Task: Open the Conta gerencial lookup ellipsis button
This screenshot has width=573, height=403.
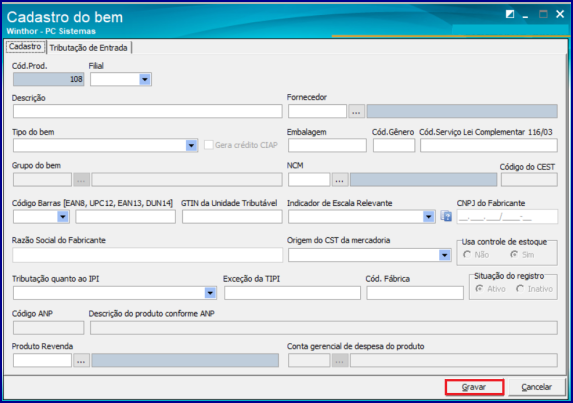Action: pyautogui.click(x=339, y=361)
